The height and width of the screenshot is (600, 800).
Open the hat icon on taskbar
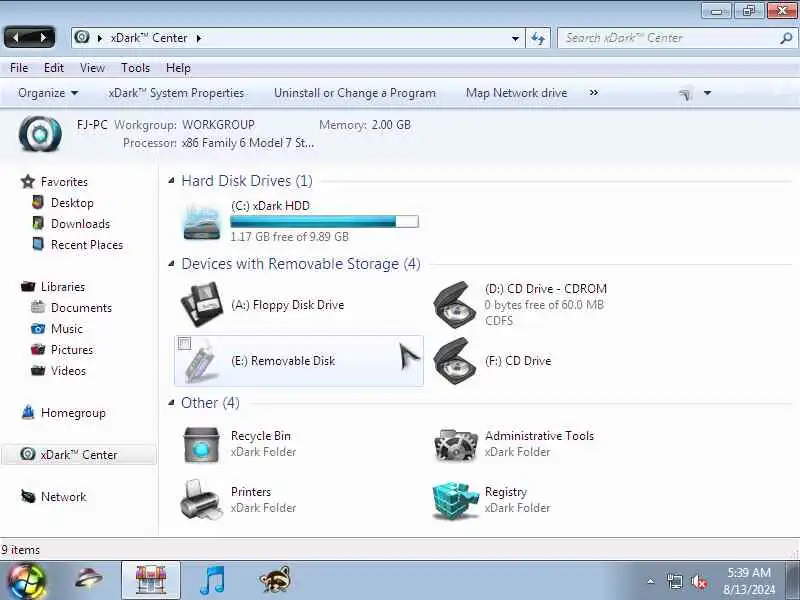click(89, 579)
